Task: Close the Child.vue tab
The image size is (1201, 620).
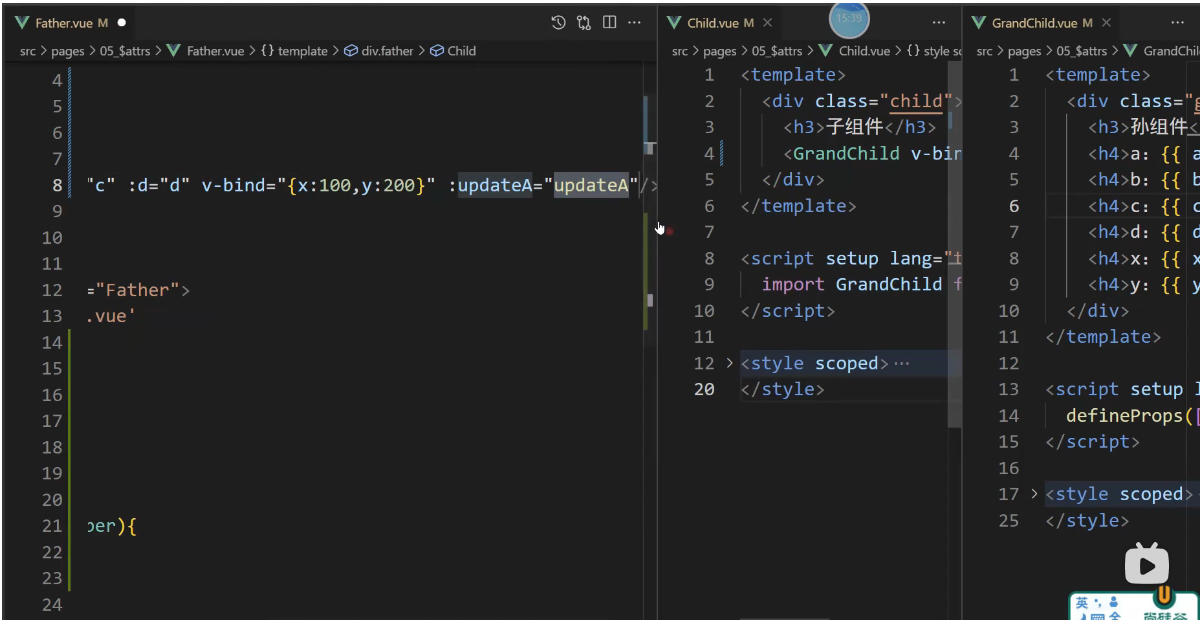Action: tap(767, 22)
